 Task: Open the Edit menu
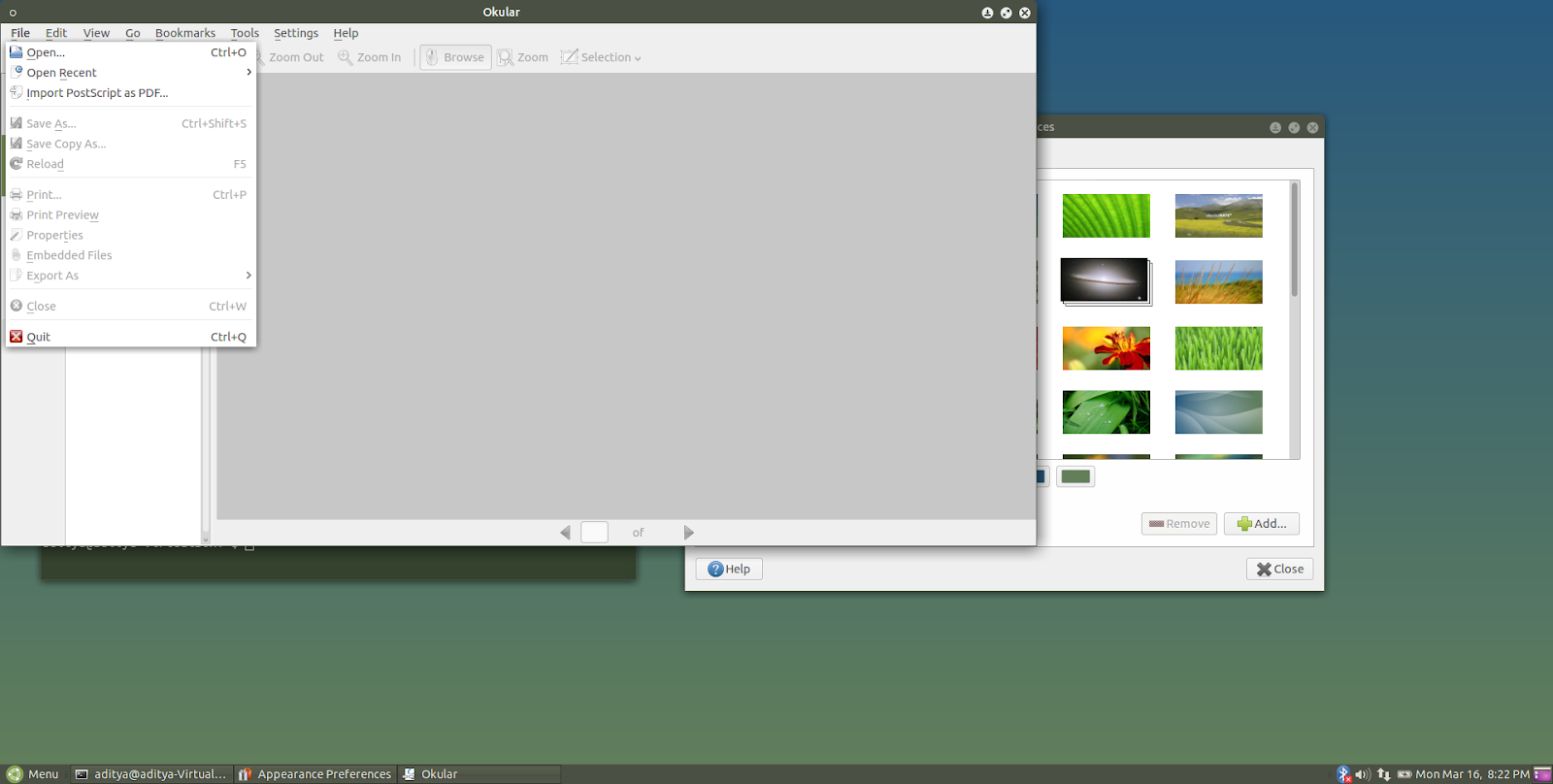(x=56, y=33)
